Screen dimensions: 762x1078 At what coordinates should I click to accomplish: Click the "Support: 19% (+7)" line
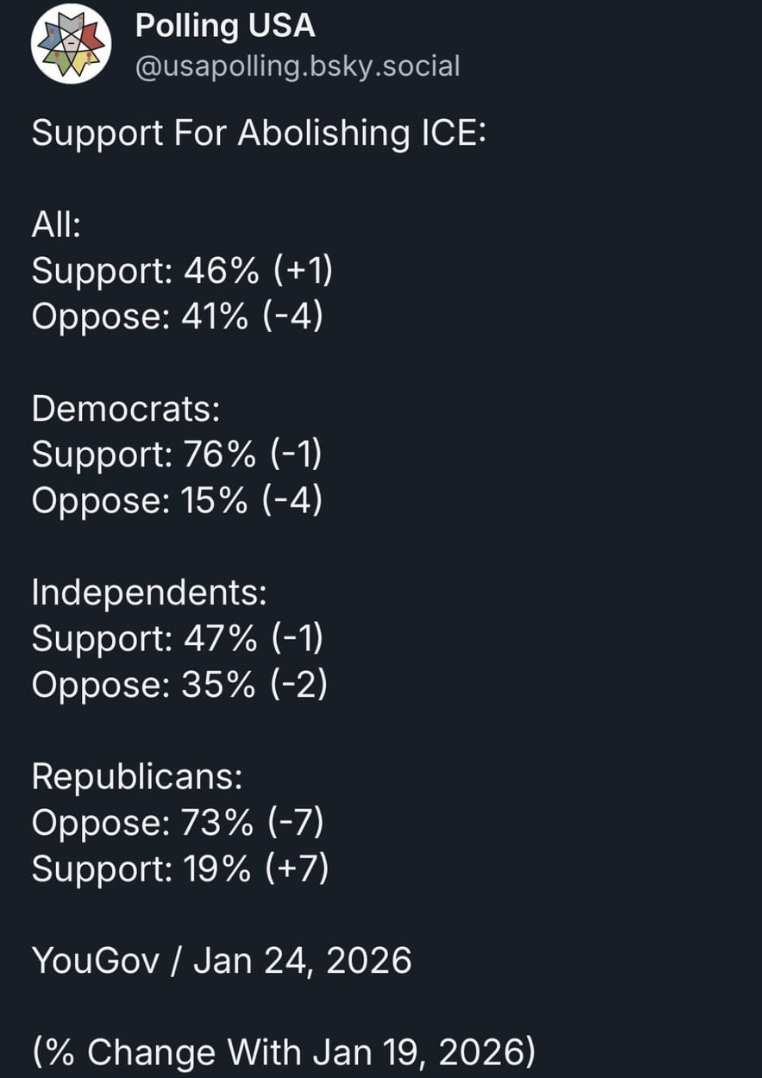click(x=180, y=868)
